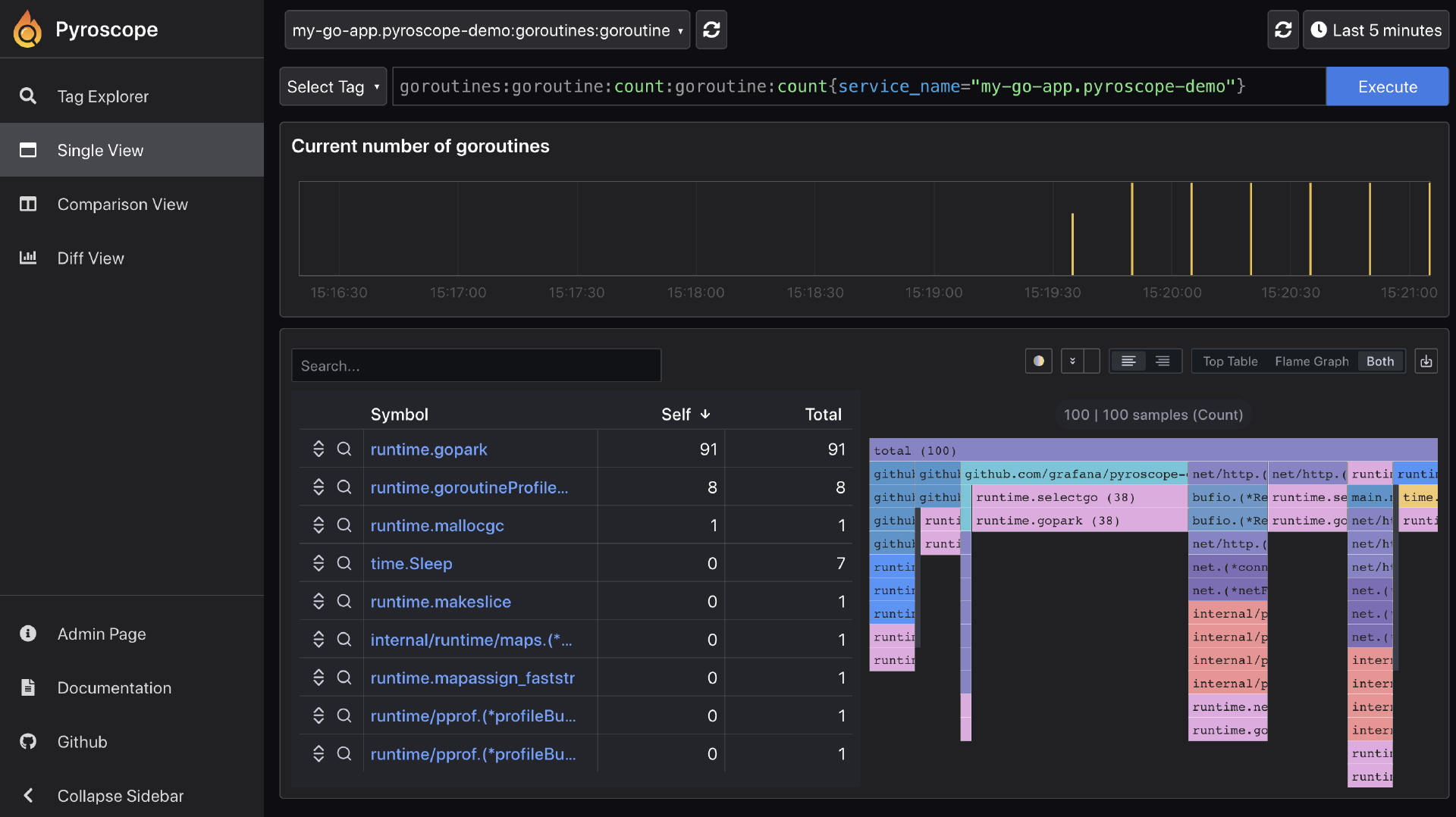Open the Admin Page info icon
The width and height of the screenshot is (1456, 817).
pos(28,634)
